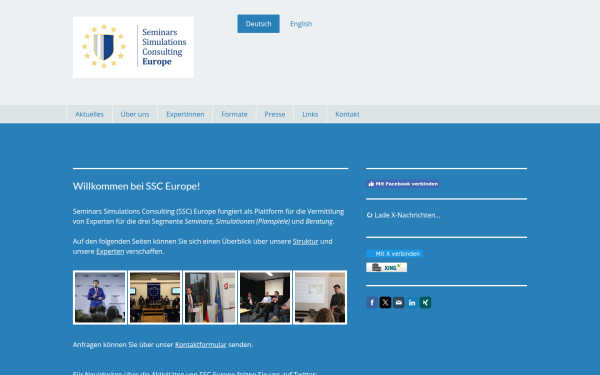Open the photo of the speaker in a blue suit
Image resolution: width=600 pixels, height=375 pixels.
click(100, 297)
